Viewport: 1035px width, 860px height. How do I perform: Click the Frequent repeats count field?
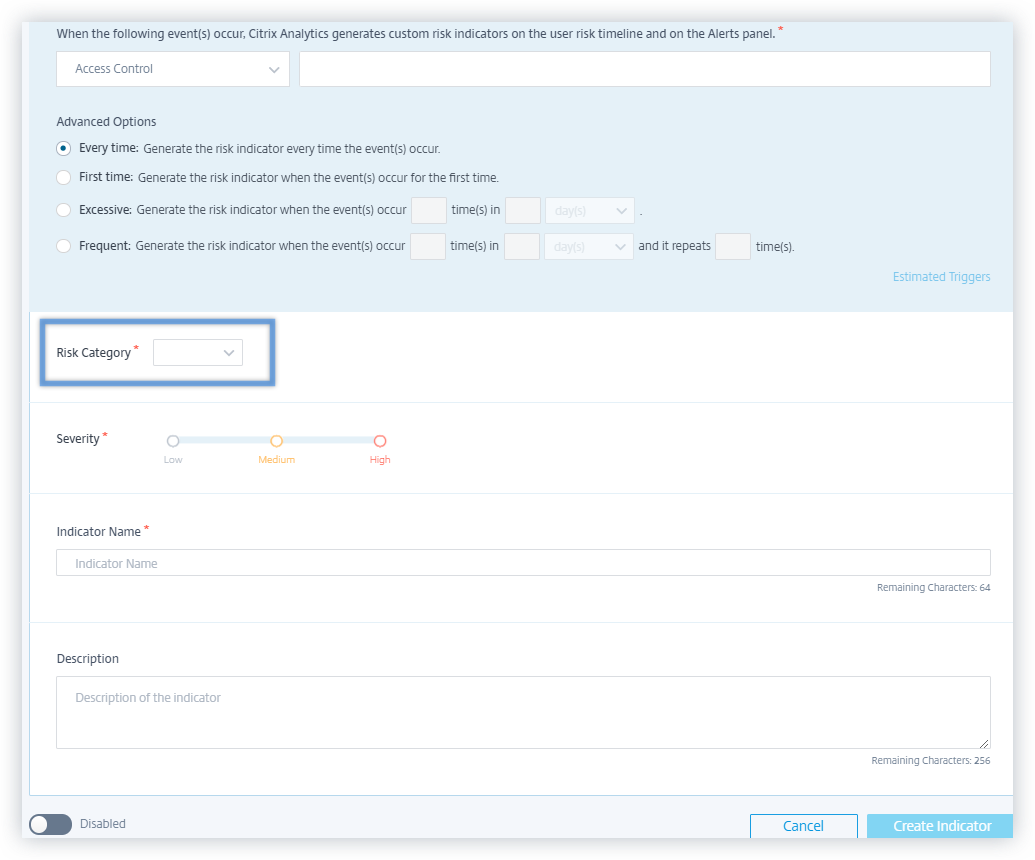coord(733,246)
